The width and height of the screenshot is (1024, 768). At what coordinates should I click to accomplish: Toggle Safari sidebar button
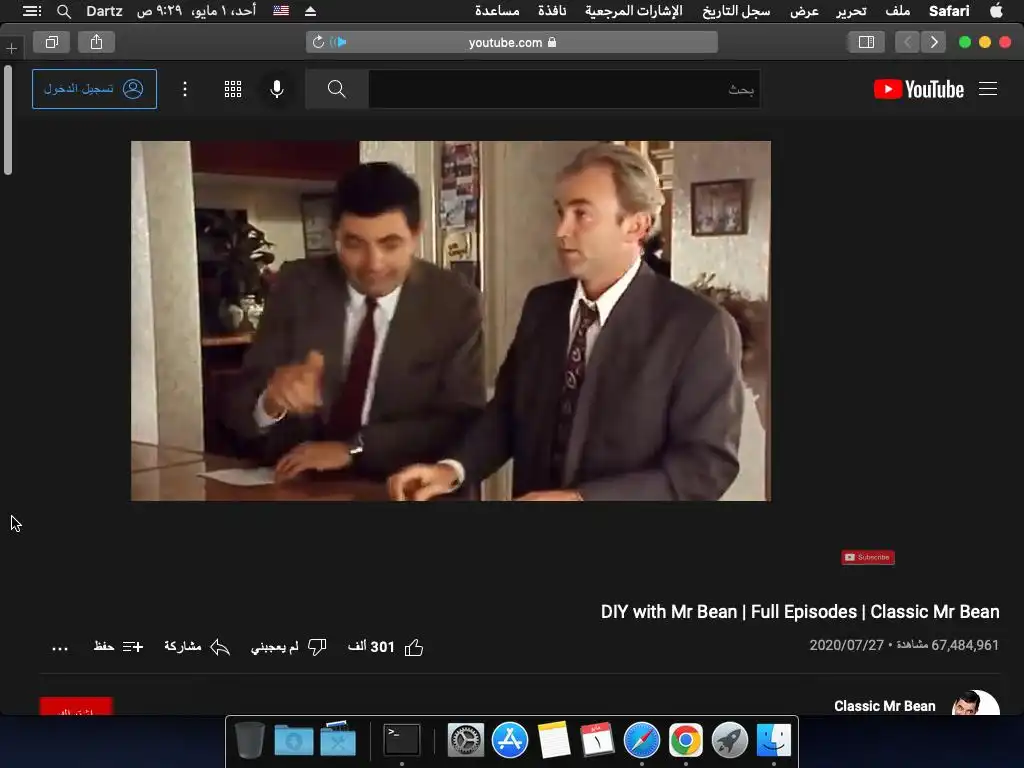866,42
